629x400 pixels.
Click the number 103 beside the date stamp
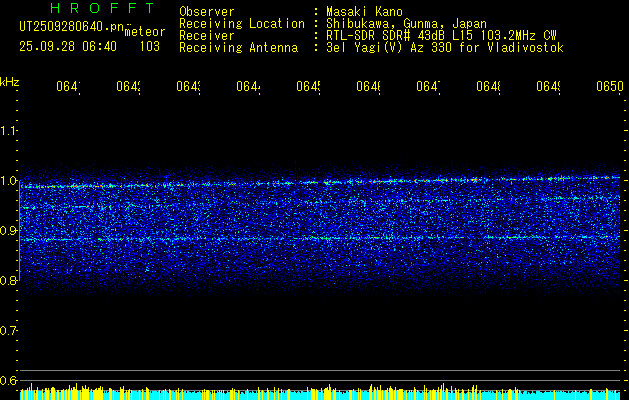[x=150, y=47]
